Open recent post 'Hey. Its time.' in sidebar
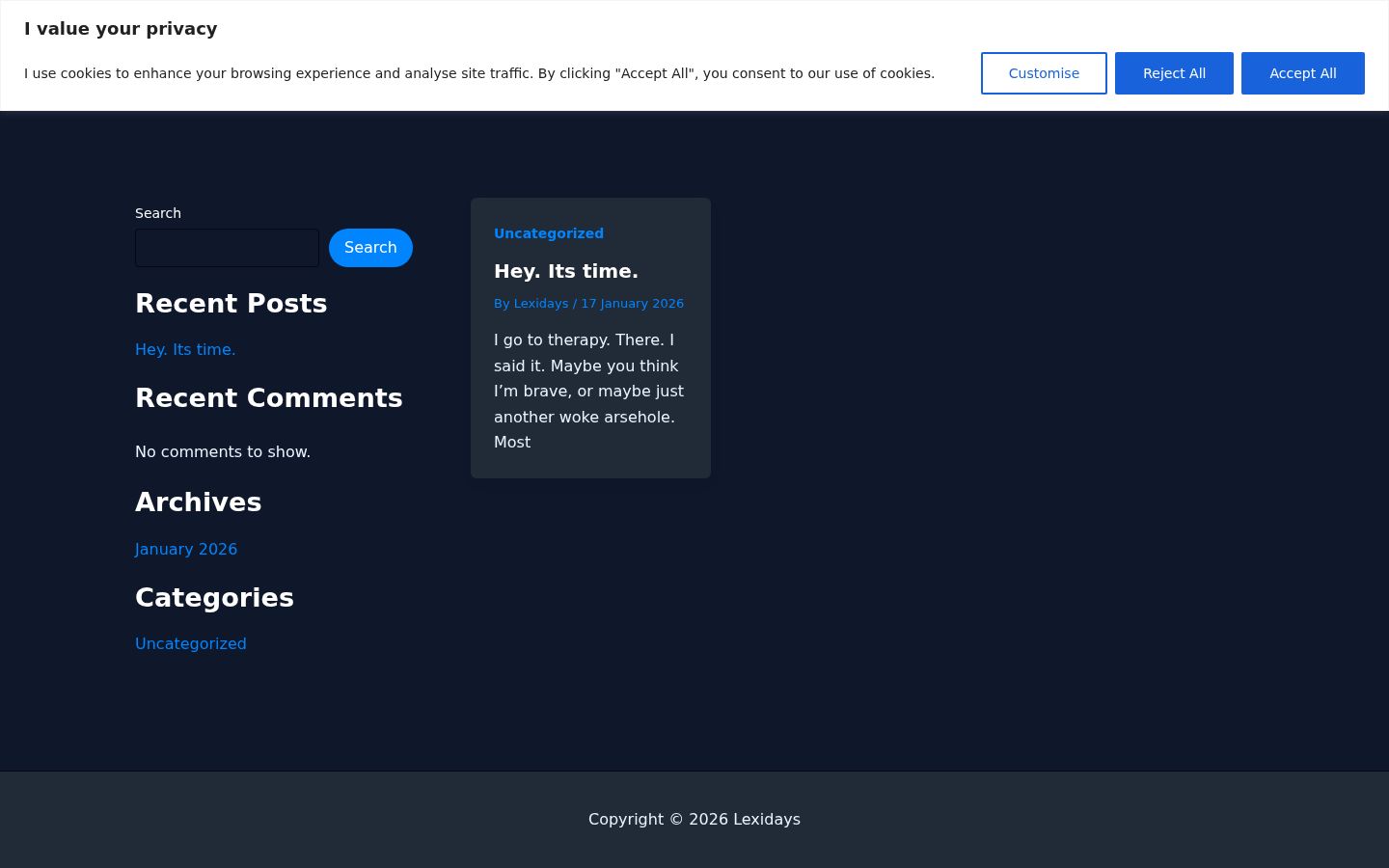 (x=185, y=349)
